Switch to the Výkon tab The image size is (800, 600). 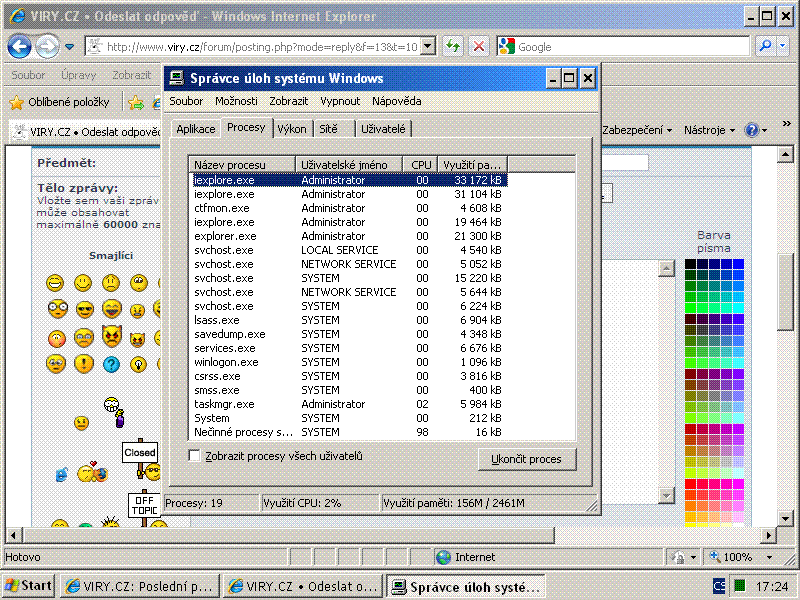(x=292, y=129)
